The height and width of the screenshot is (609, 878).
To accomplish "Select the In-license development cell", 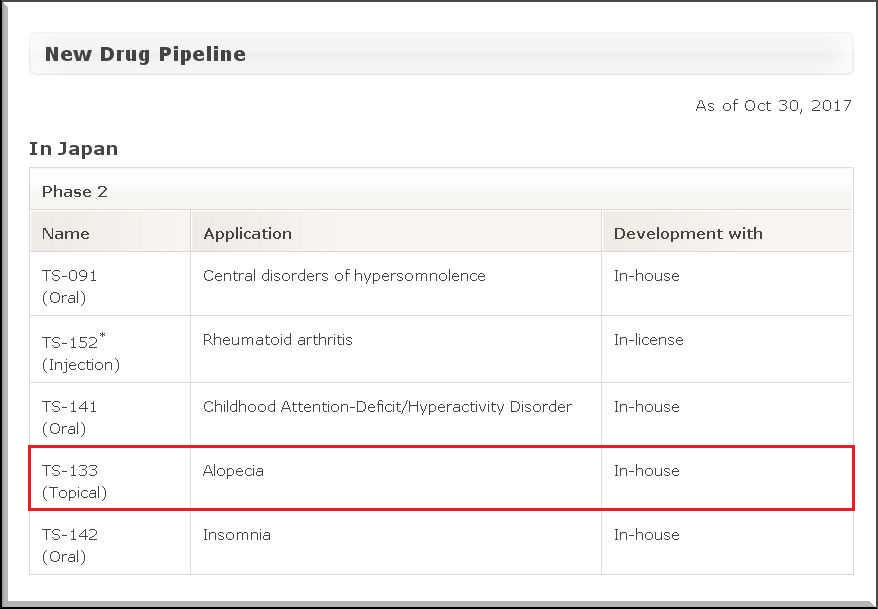I will [x=648, y=339].
